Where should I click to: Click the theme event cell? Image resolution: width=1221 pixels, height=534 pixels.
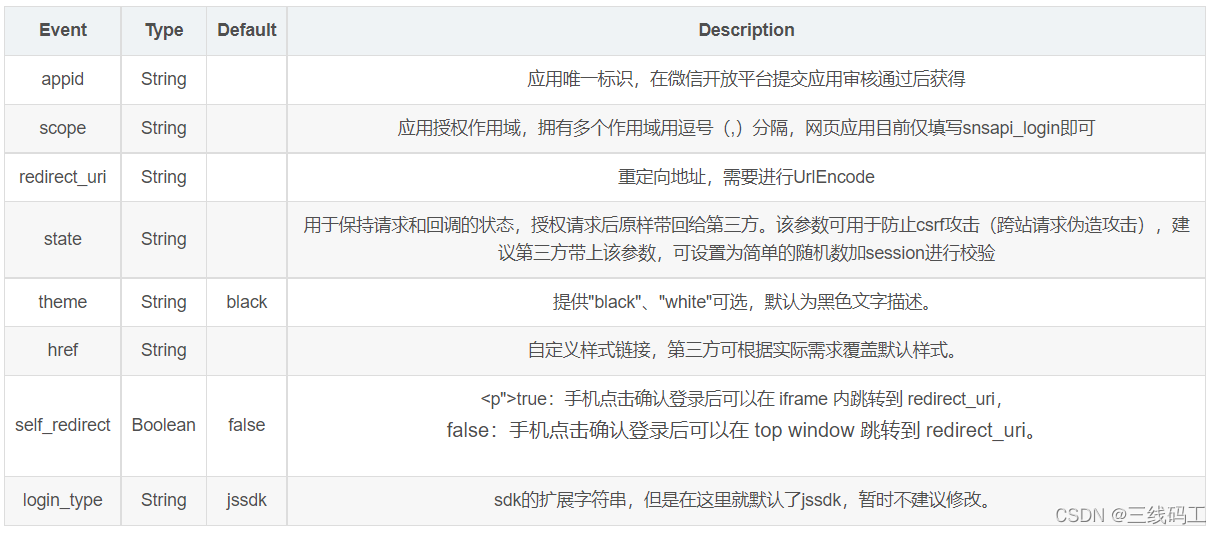[x=63, y=302]
